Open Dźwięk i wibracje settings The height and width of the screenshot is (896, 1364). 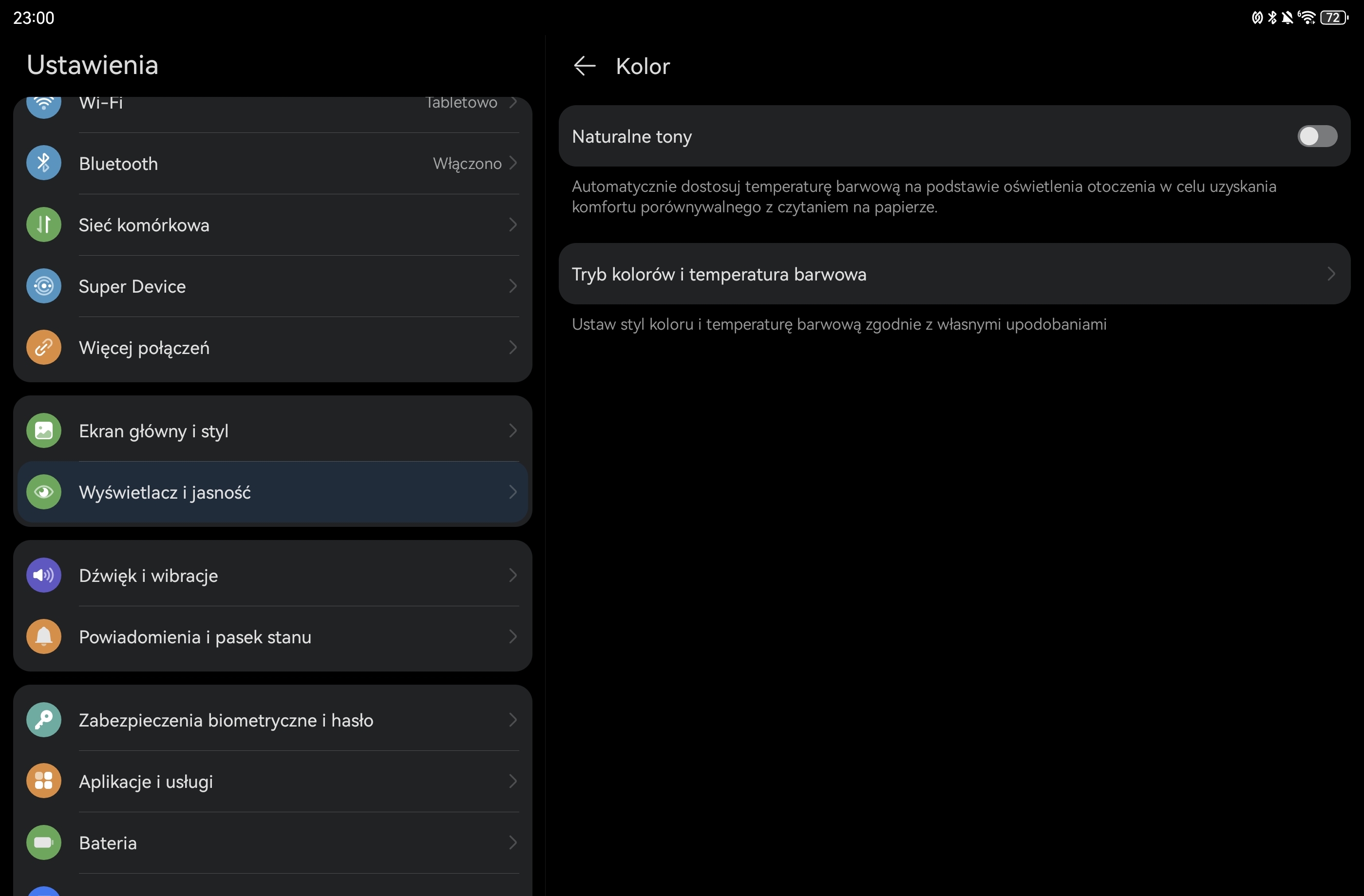[273, 575]
